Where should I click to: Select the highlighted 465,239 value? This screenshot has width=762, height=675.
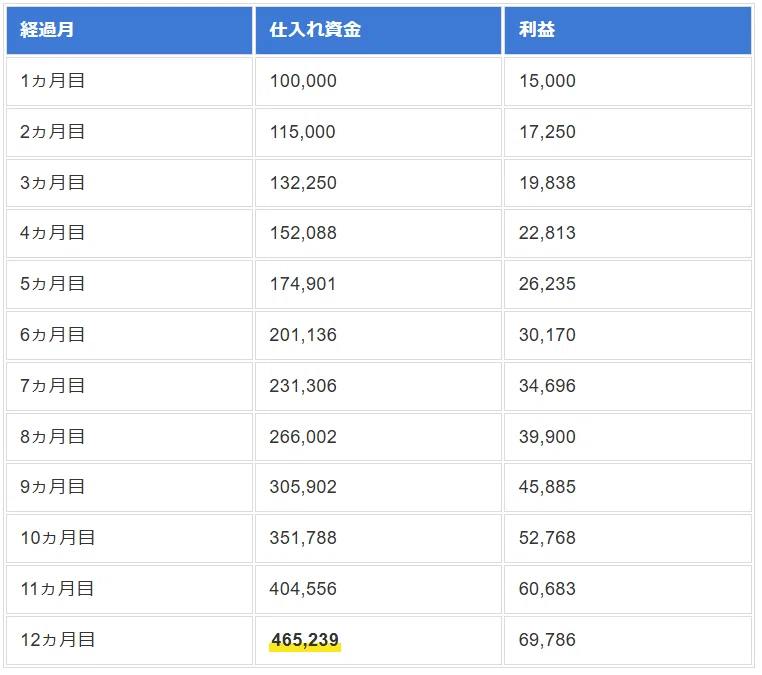(x=305, y=640)
